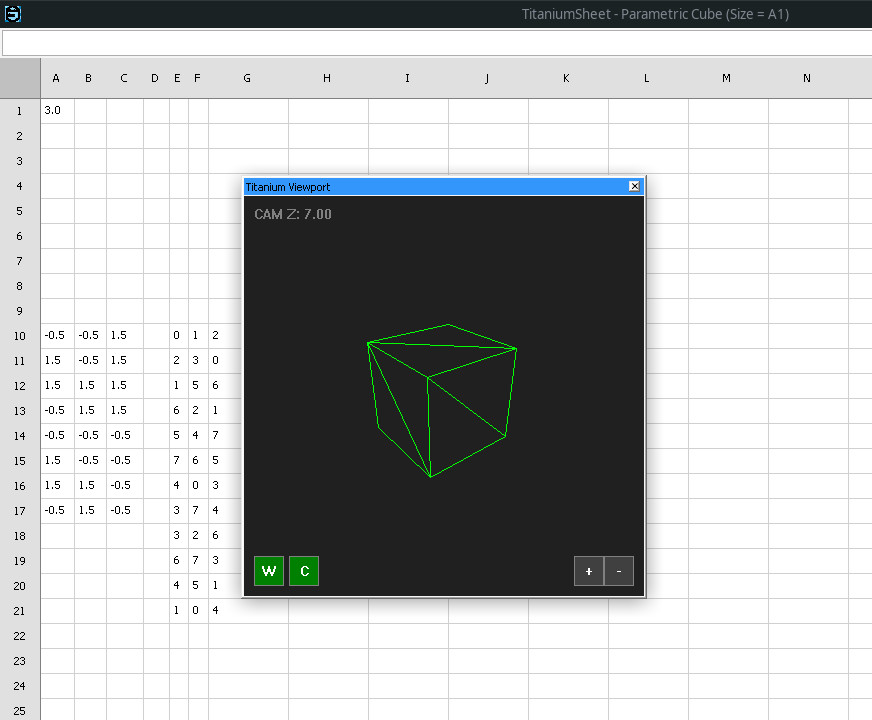Select column H header
The height and width of the screenshot is (720, 872).
328,78
